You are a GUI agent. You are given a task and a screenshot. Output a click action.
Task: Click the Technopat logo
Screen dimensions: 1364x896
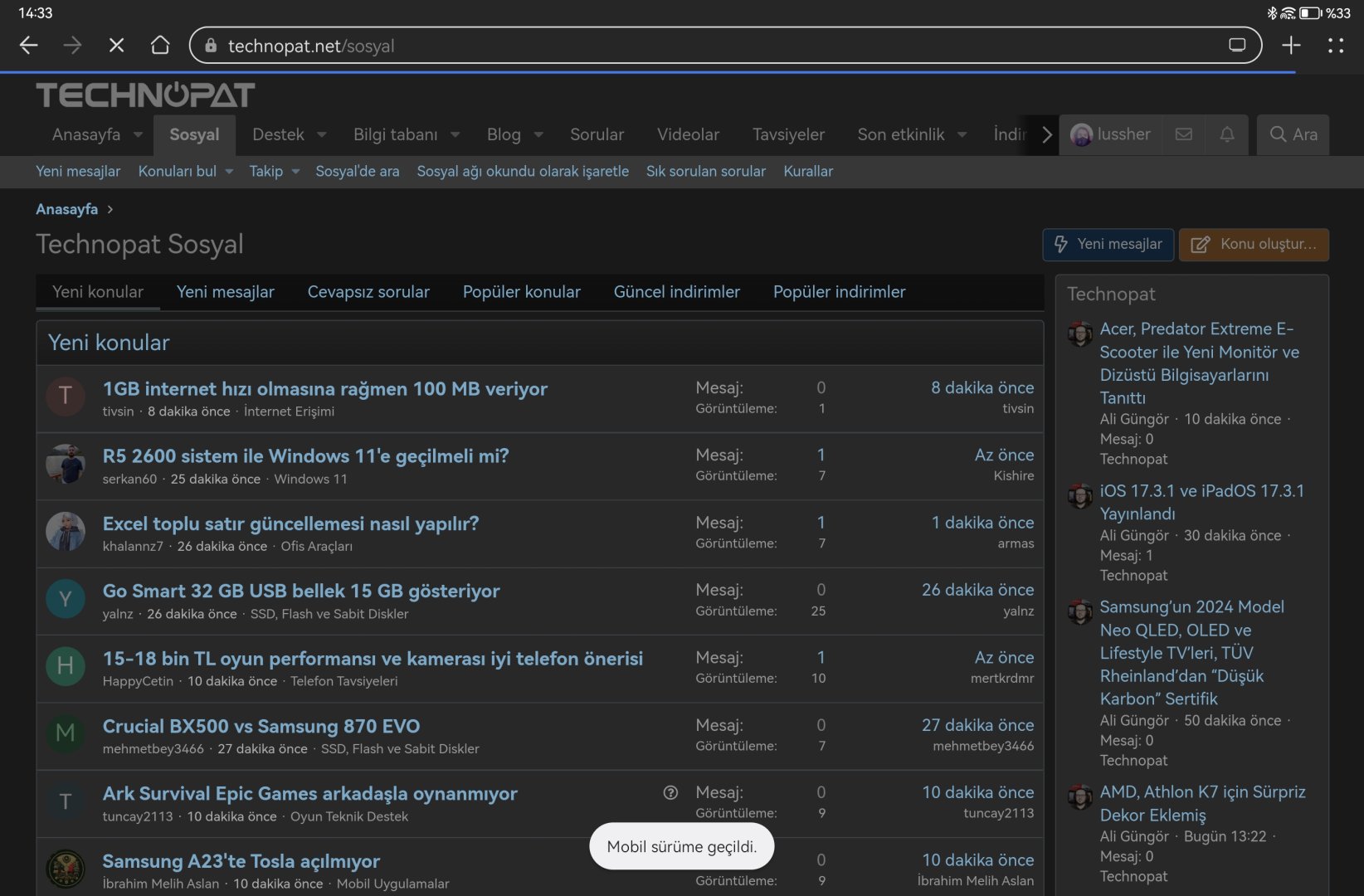pos(145,95)
